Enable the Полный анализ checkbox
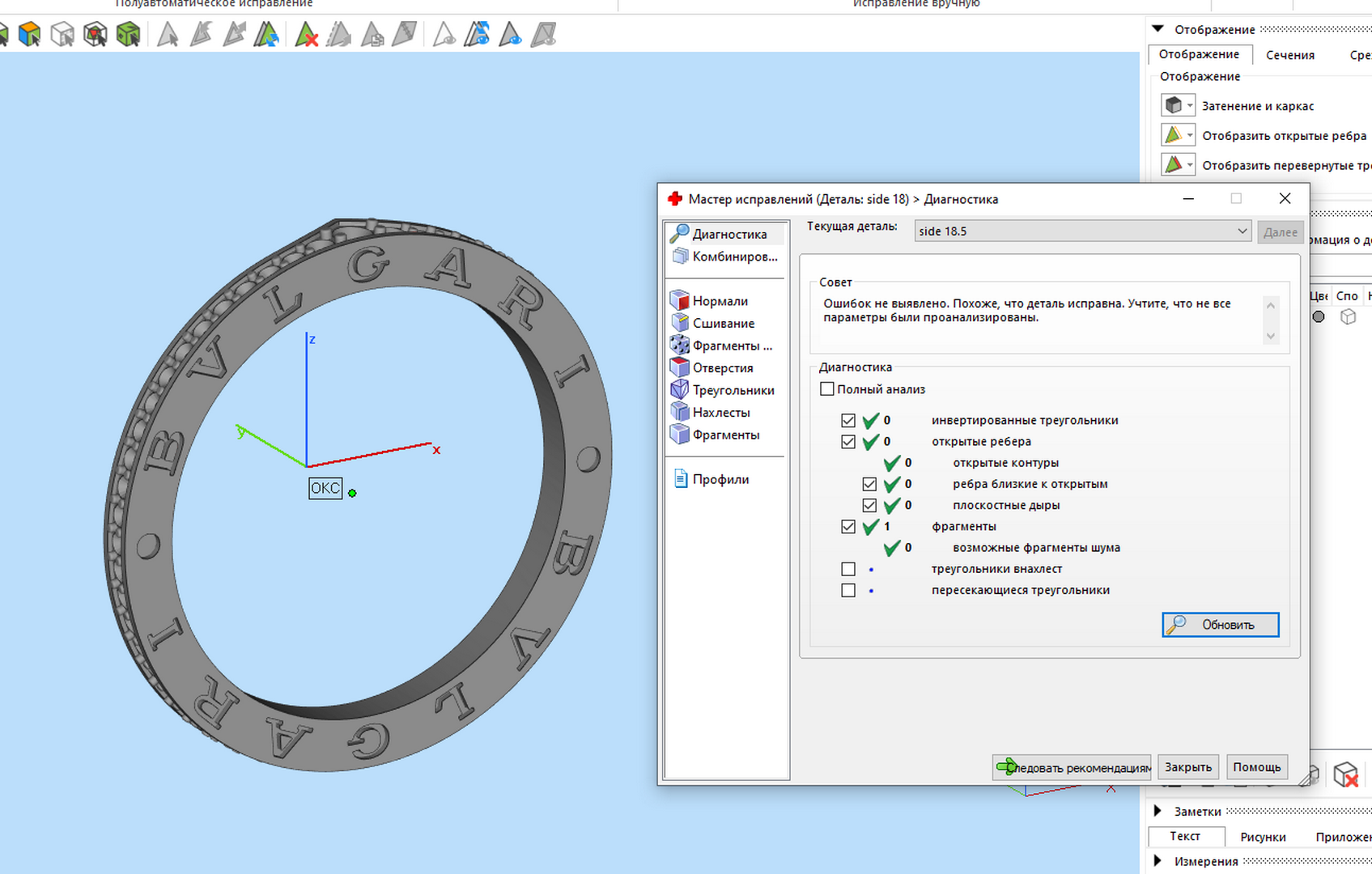1372x874 pixels. tap(826, 389)
